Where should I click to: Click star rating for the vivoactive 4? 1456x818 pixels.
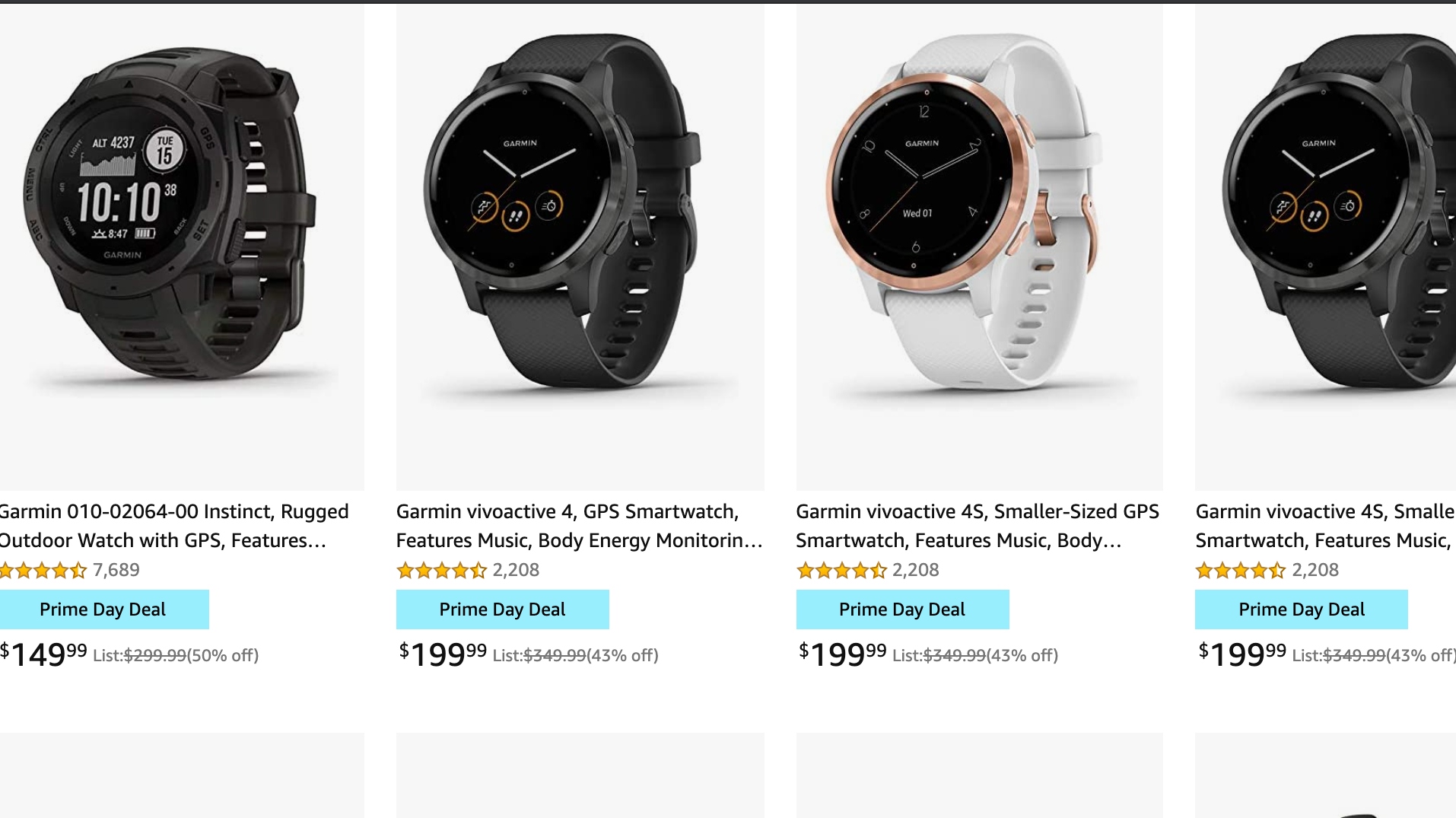pos(441,570)
